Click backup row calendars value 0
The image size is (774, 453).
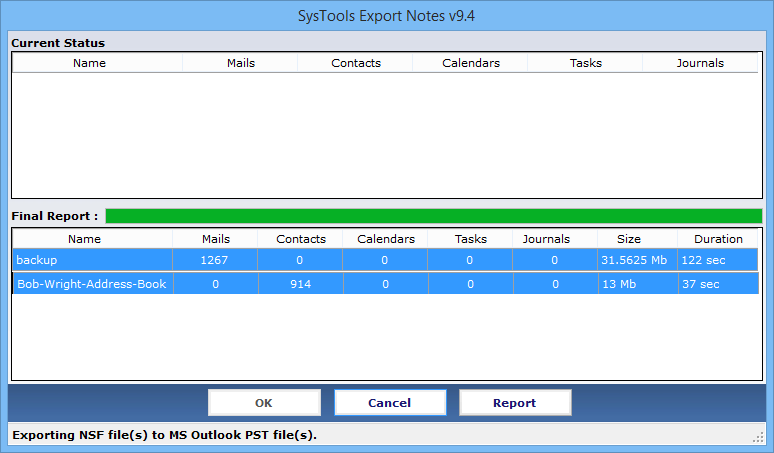click(385, 260)
